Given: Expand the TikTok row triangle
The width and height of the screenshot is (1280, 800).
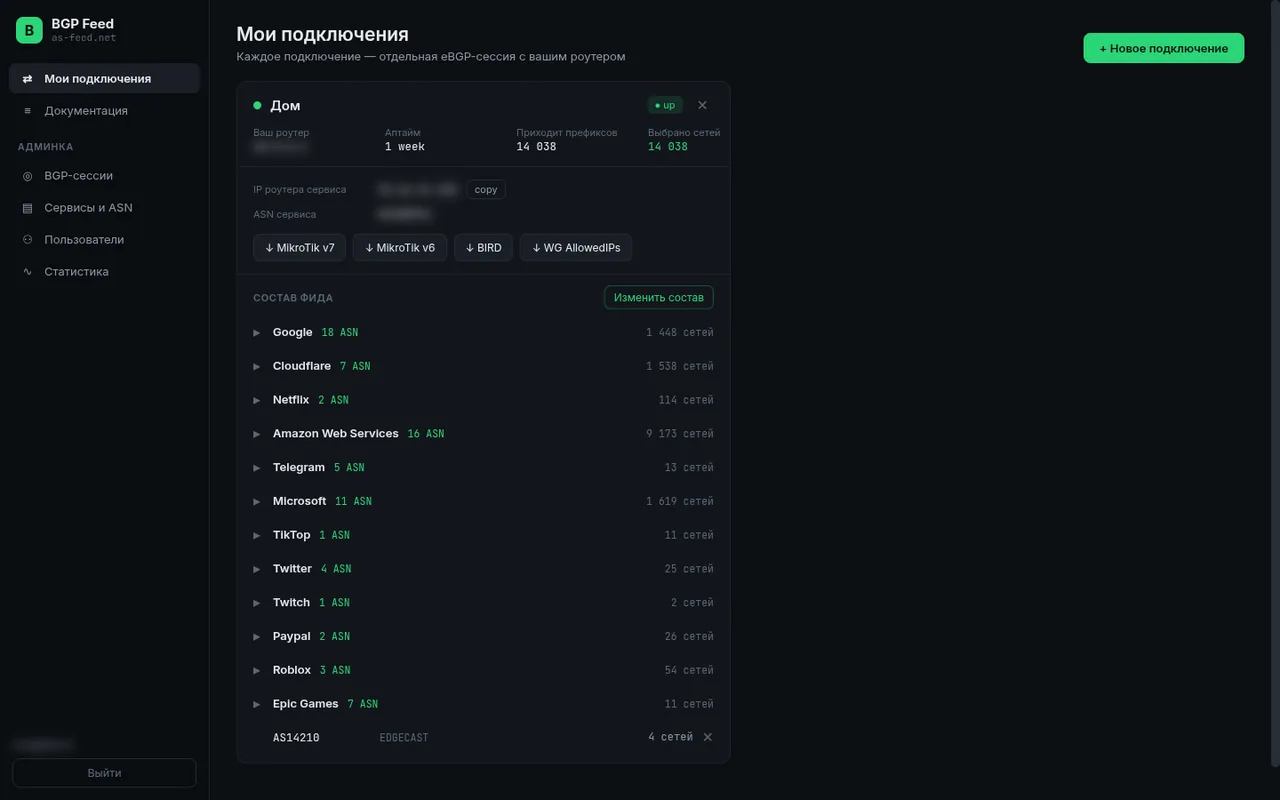Looking at the screenshot, I should pyautogui.click(x=257, y=535).
